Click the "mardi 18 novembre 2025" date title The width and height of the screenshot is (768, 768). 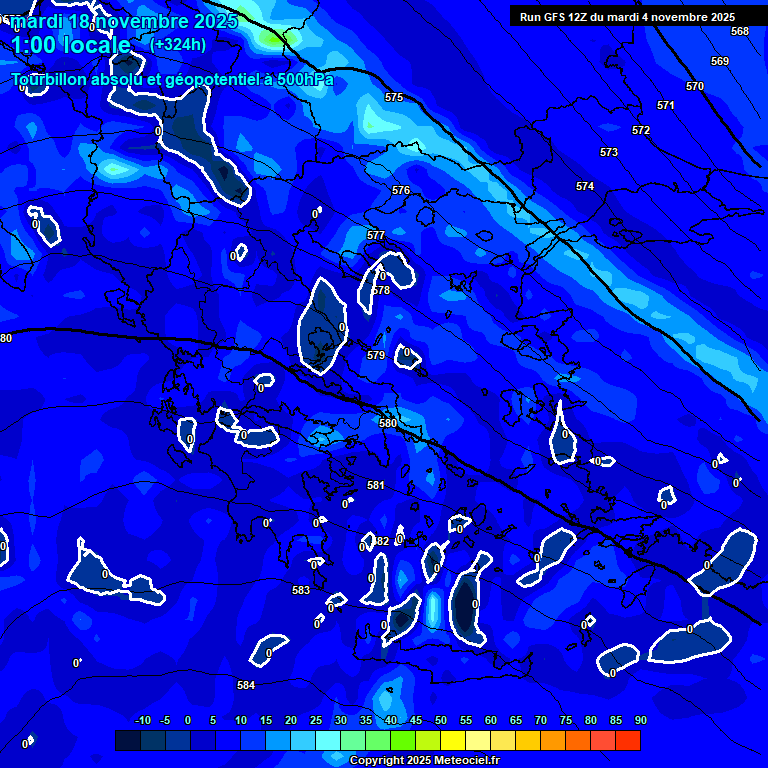pos(125,20)
